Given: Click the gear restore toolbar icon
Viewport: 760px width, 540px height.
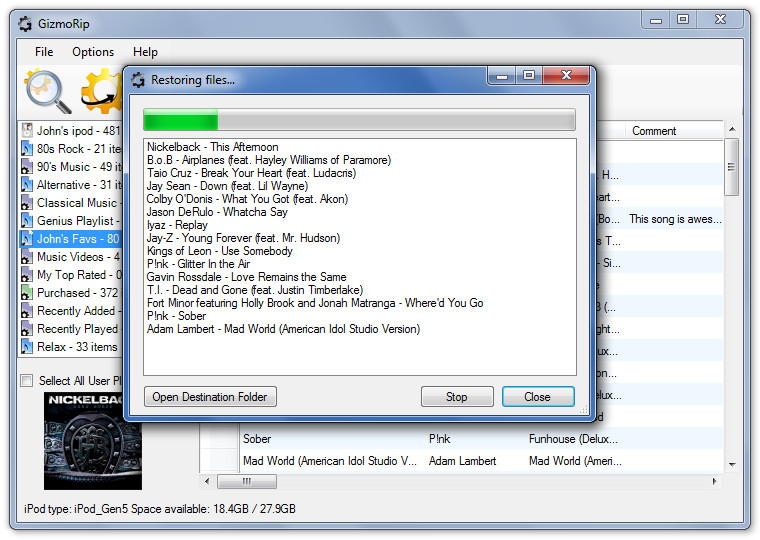Looking at the screenshot, I should coord(101,91).
